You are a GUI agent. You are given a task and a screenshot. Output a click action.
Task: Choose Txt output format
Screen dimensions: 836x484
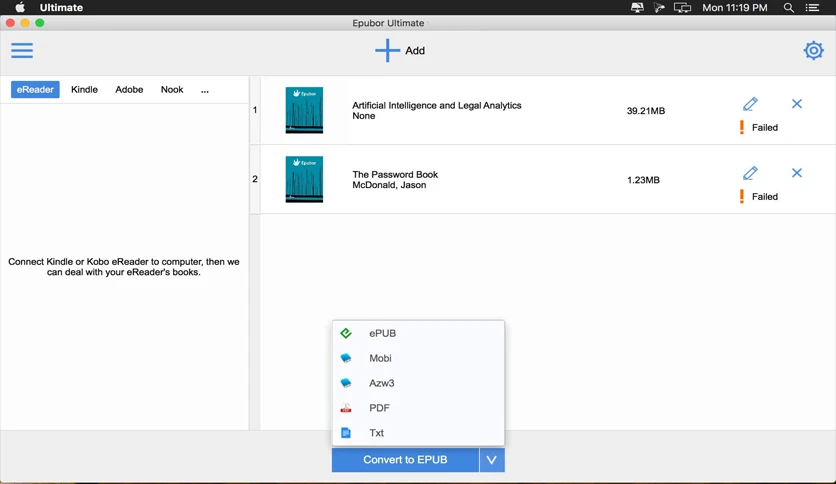tap(418, 433)
